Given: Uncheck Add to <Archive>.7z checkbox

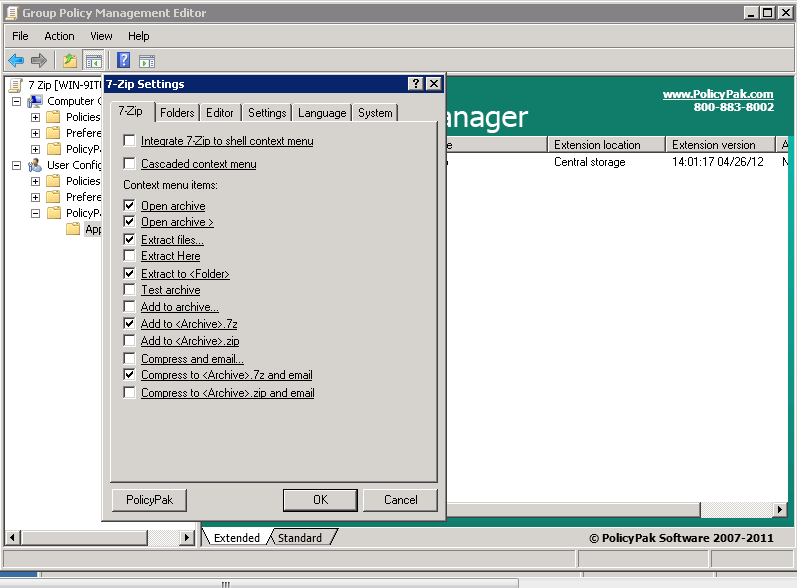Looking at the screenshot, I should coord(130,323).
